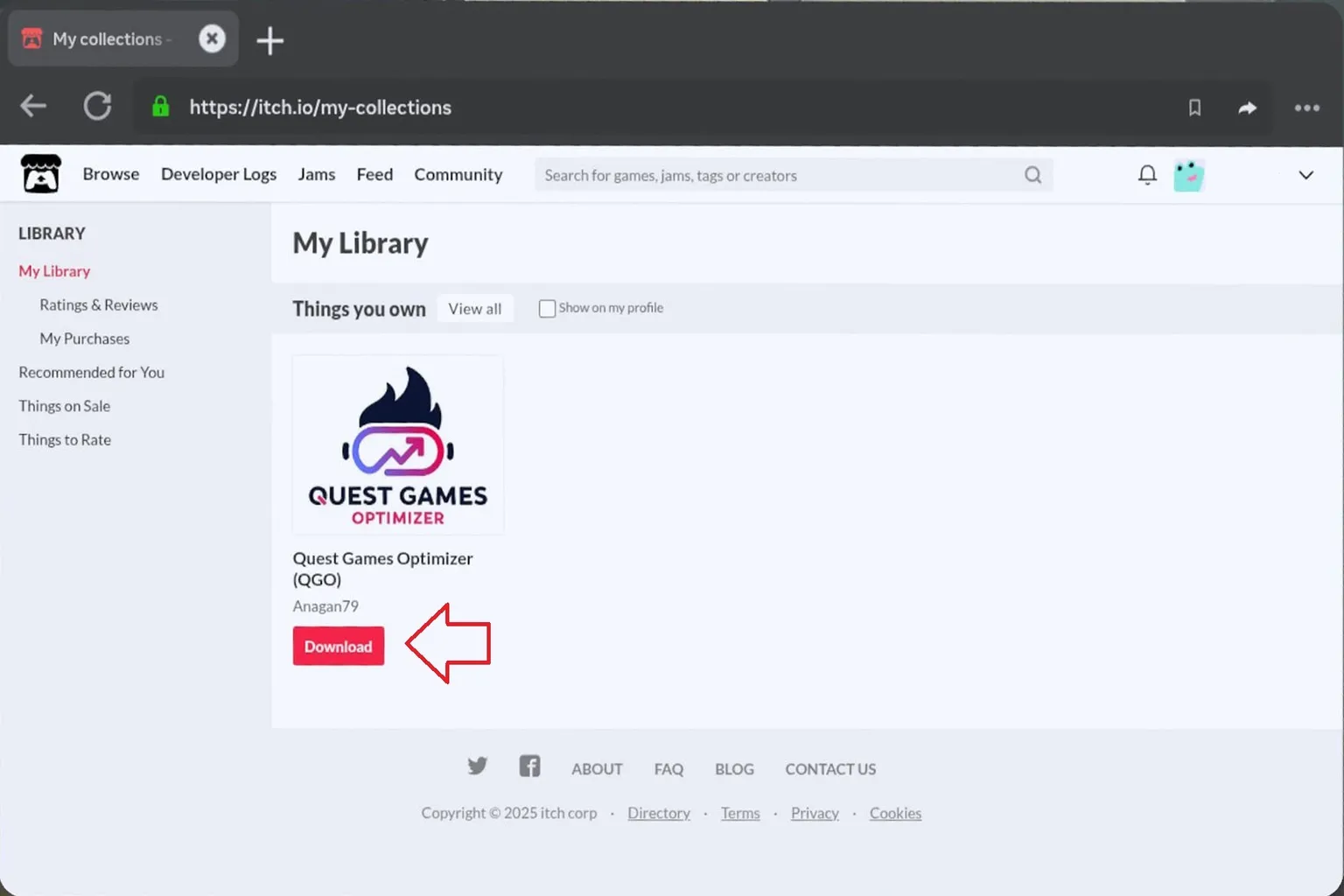
Task: Go back with the browser back arrow
Action: point(33,107)
